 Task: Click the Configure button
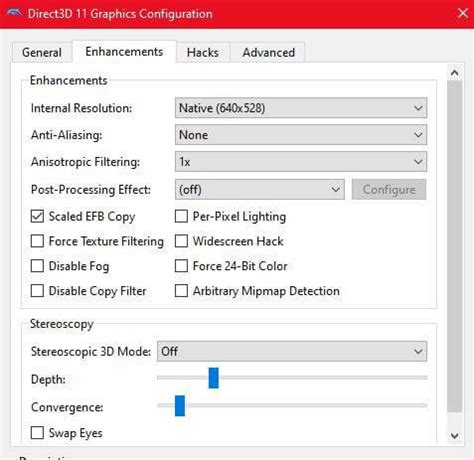pyautogui.click(x=389, y=190)
